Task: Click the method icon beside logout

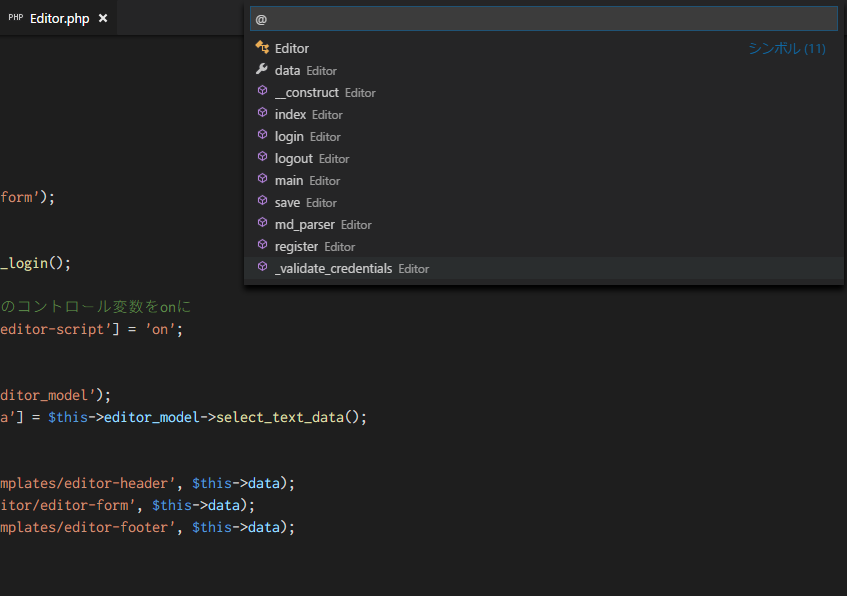Action: coord(263,157)
